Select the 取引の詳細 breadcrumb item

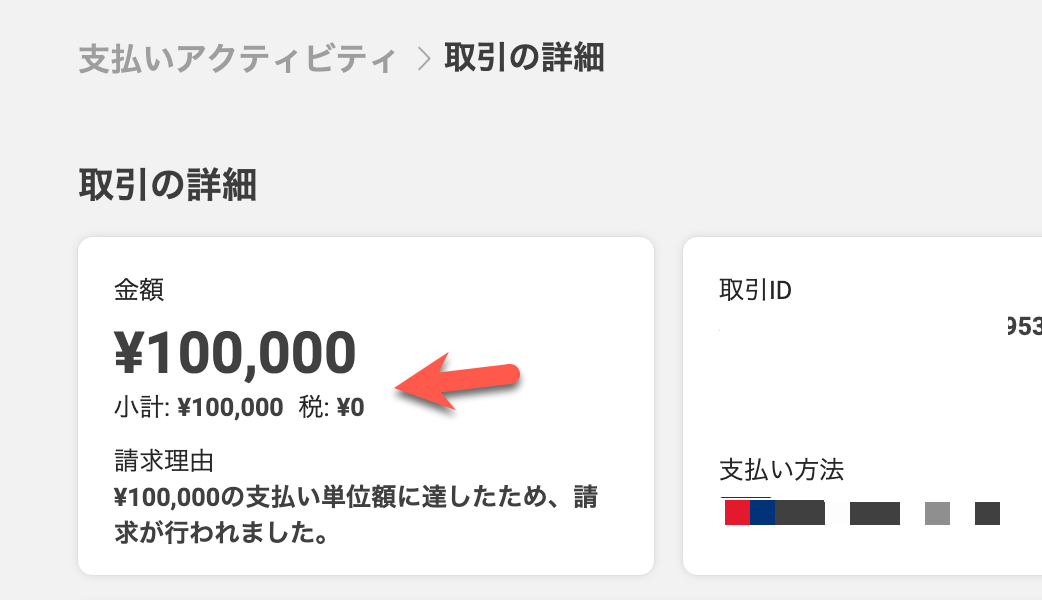[524, 58]
